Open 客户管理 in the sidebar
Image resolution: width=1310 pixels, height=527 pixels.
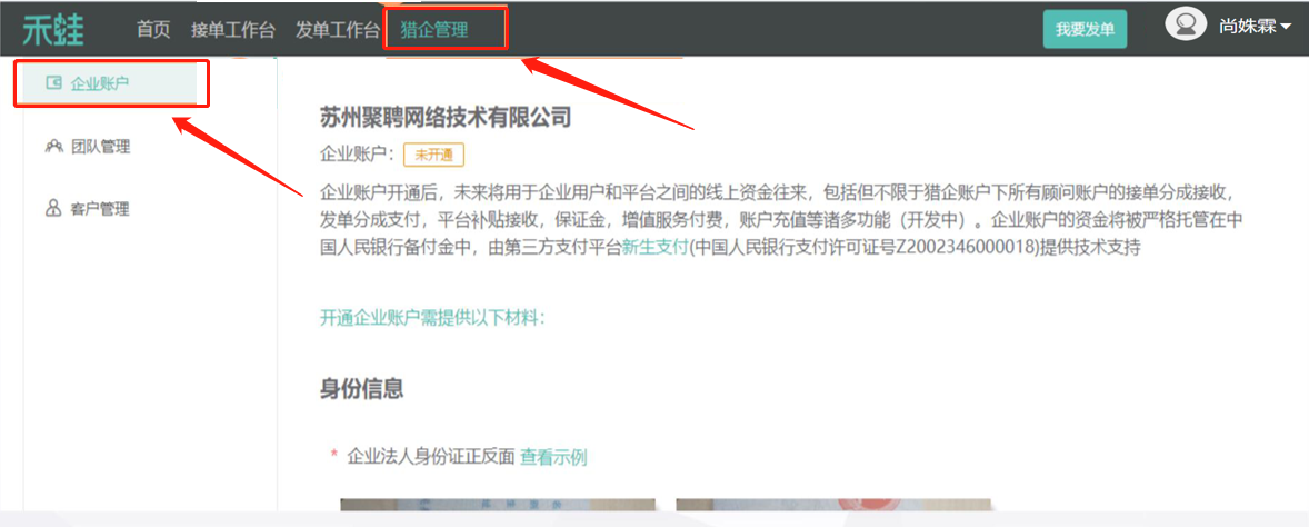pyautogui.click(x=100, y=209)
